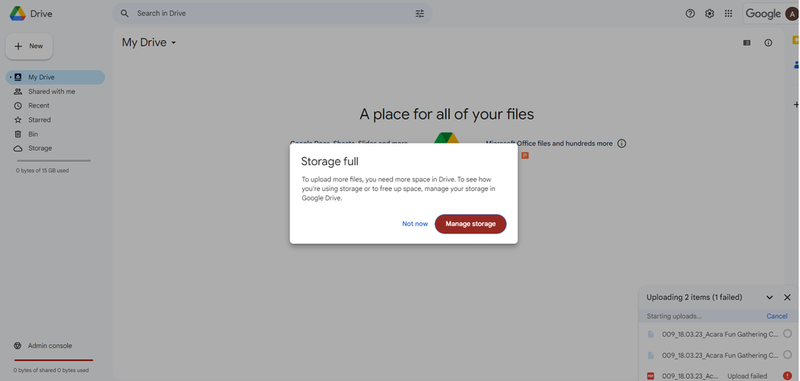Image resolution: width=800 pixels, height=381 pixels.
Task: Go to Shared with me
Action: [x=52, y=92]
